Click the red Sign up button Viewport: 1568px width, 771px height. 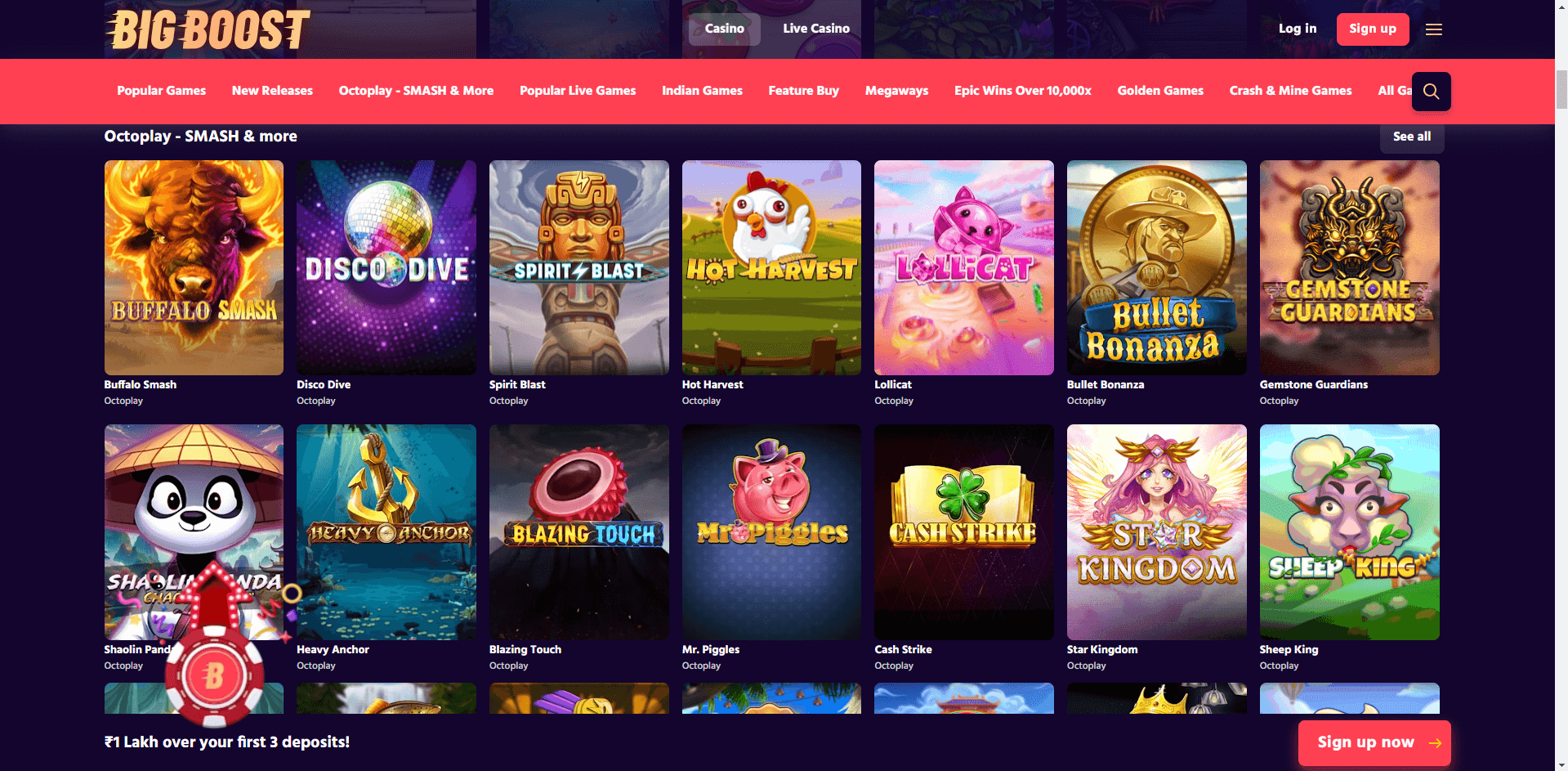point(1373,29)
